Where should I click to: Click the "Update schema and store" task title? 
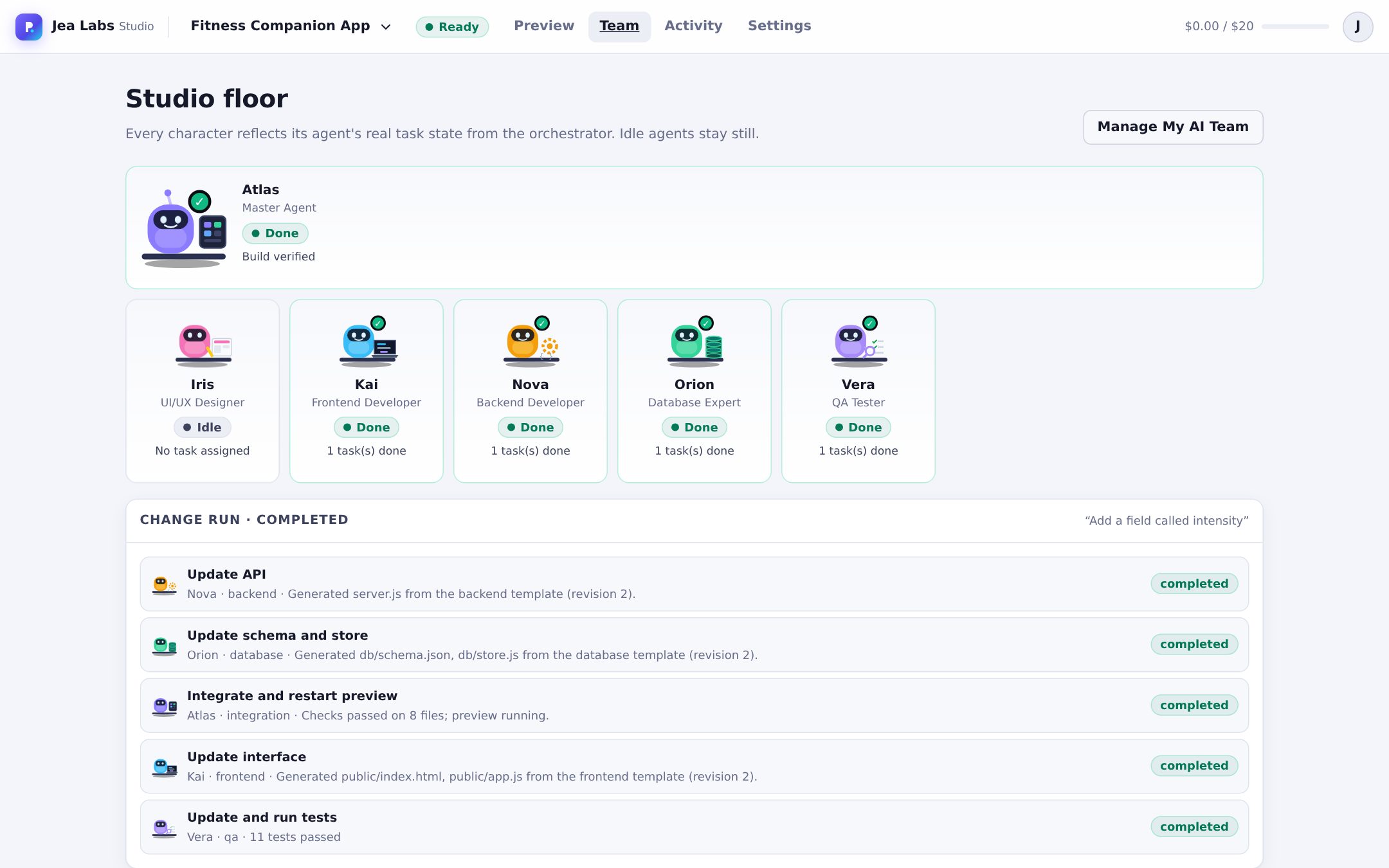[x=277, y=635]
